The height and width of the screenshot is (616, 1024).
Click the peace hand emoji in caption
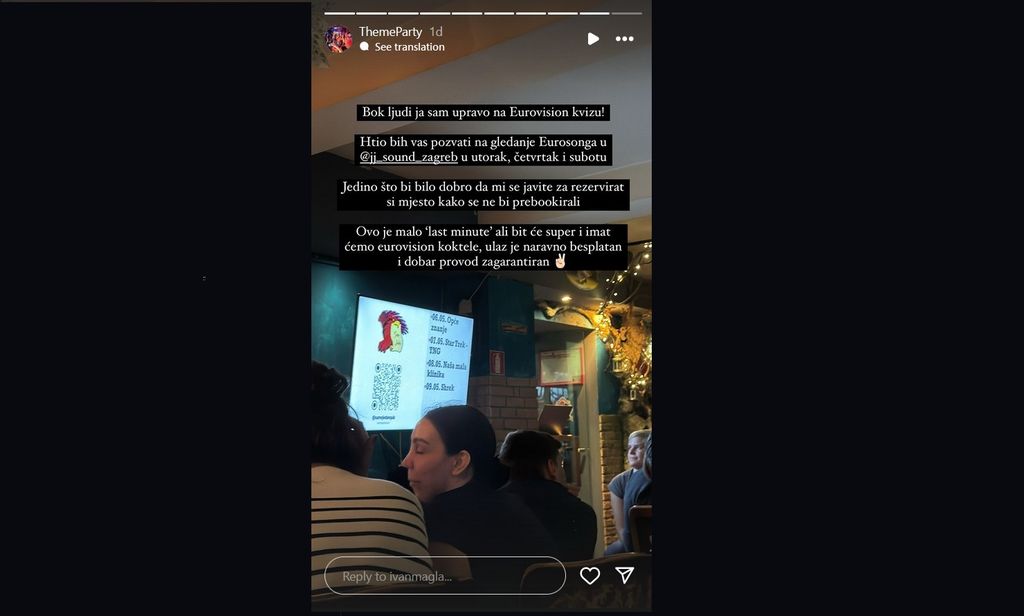(x=560, y=261)
